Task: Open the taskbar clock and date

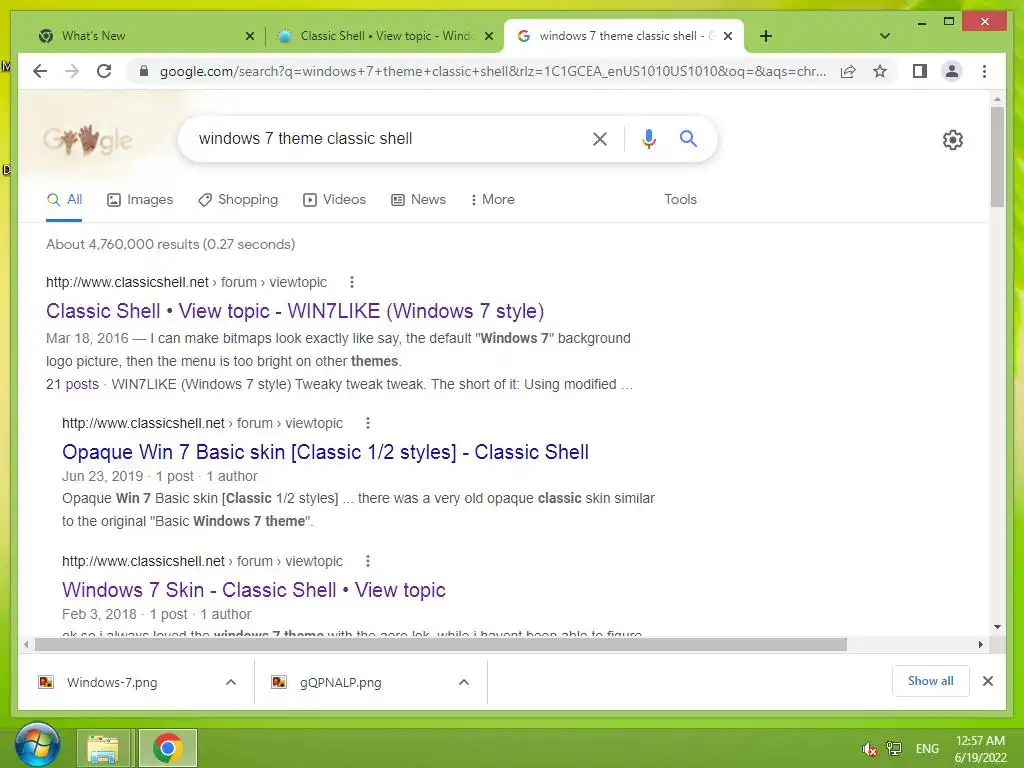Action: point(980,749)
